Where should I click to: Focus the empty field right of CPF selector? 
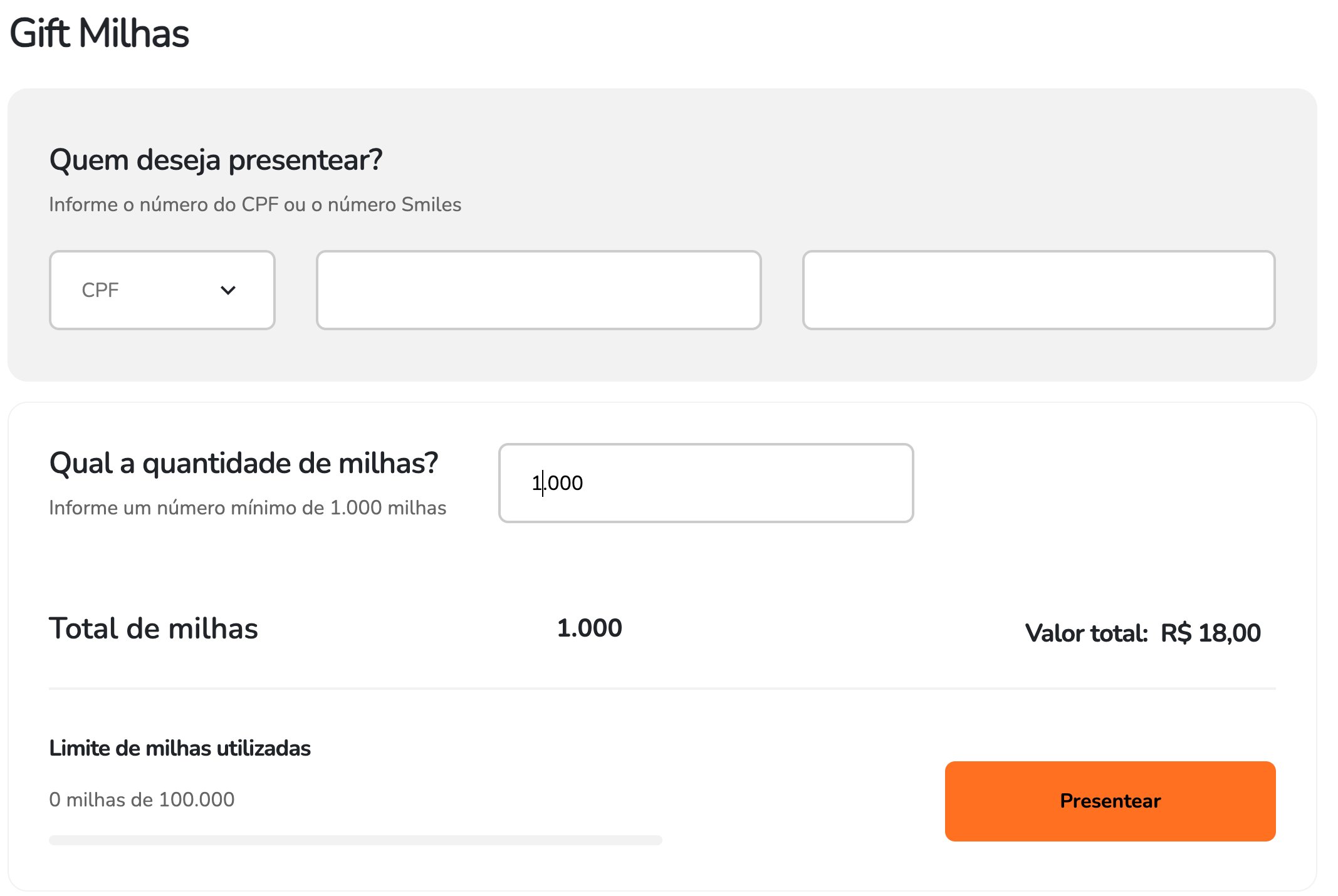tap(538, 290)
